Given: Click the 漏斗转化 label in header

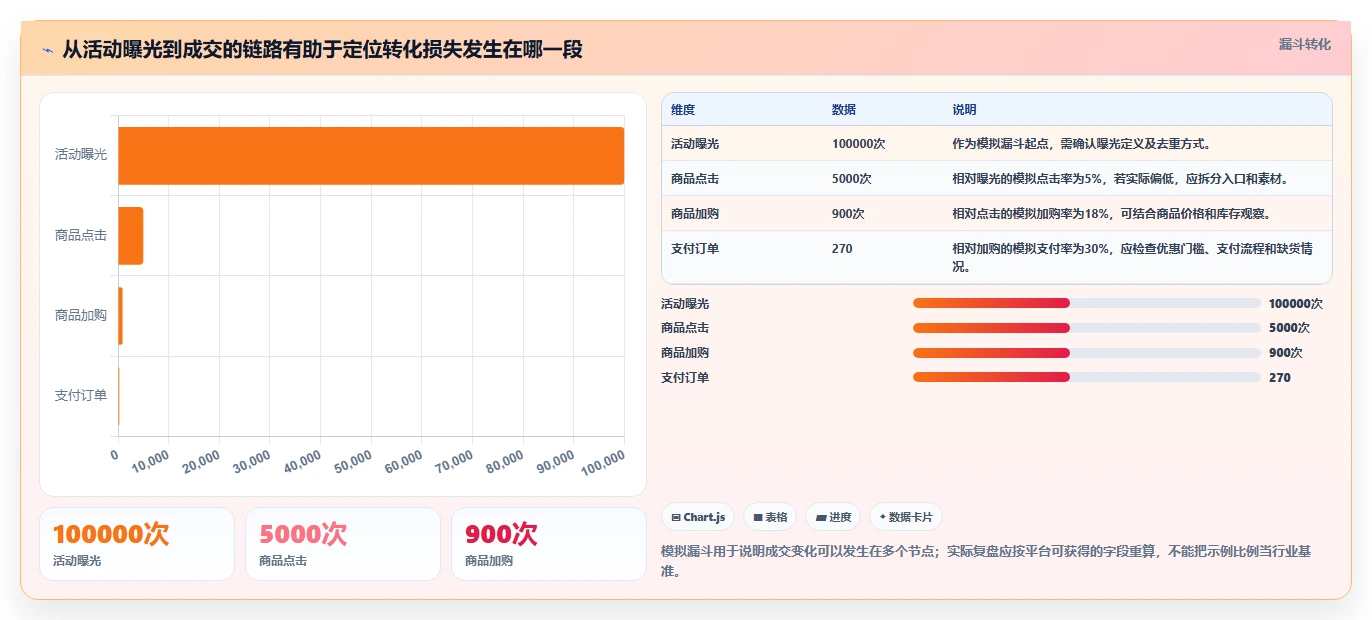Looking at the screenshot, I should pyautogui.click(x=1305, y=45).
